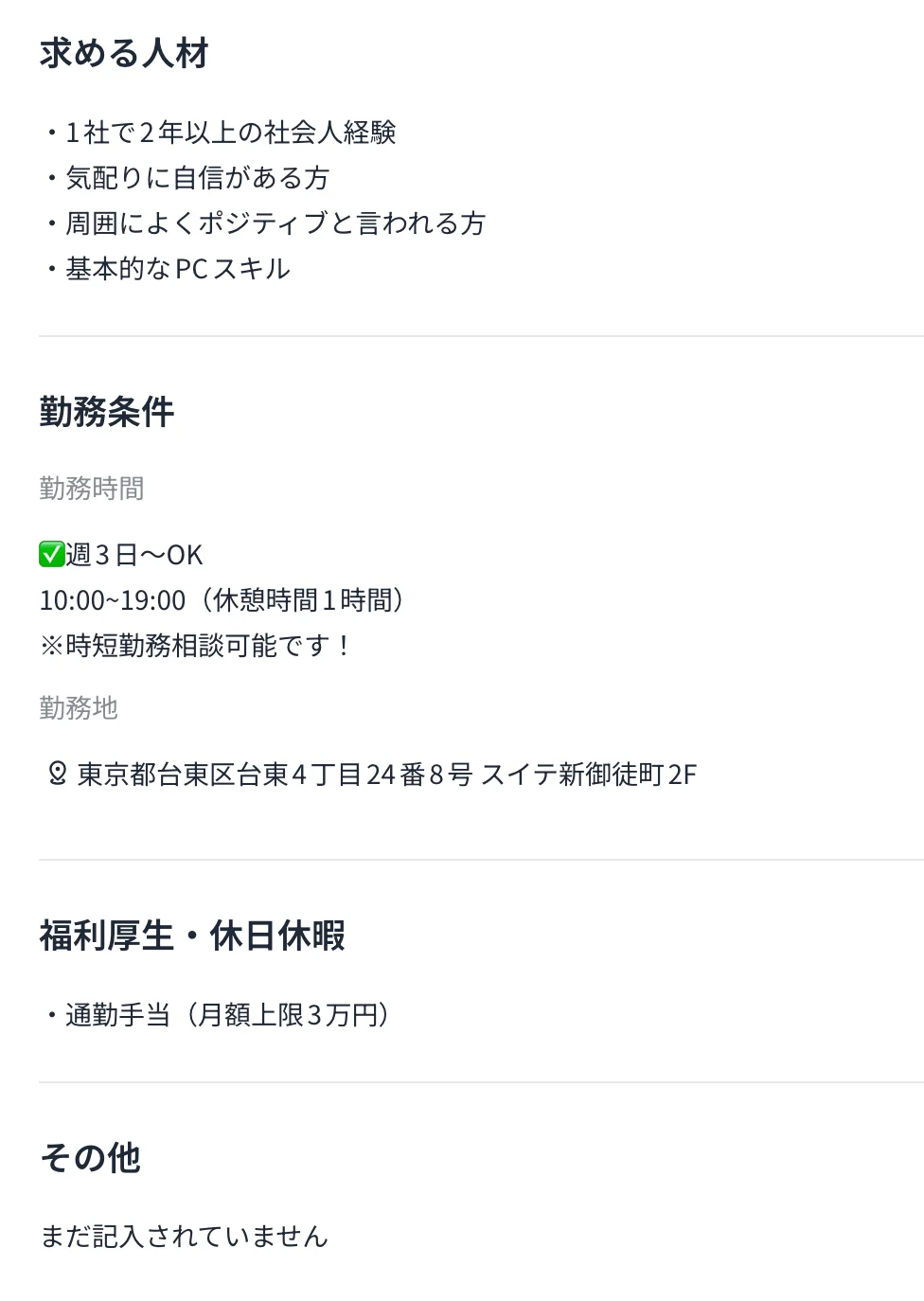Click the 週3日〜OK text
Image resolution: width=924 pixels, height=1301 pixels.
[134, 555]
